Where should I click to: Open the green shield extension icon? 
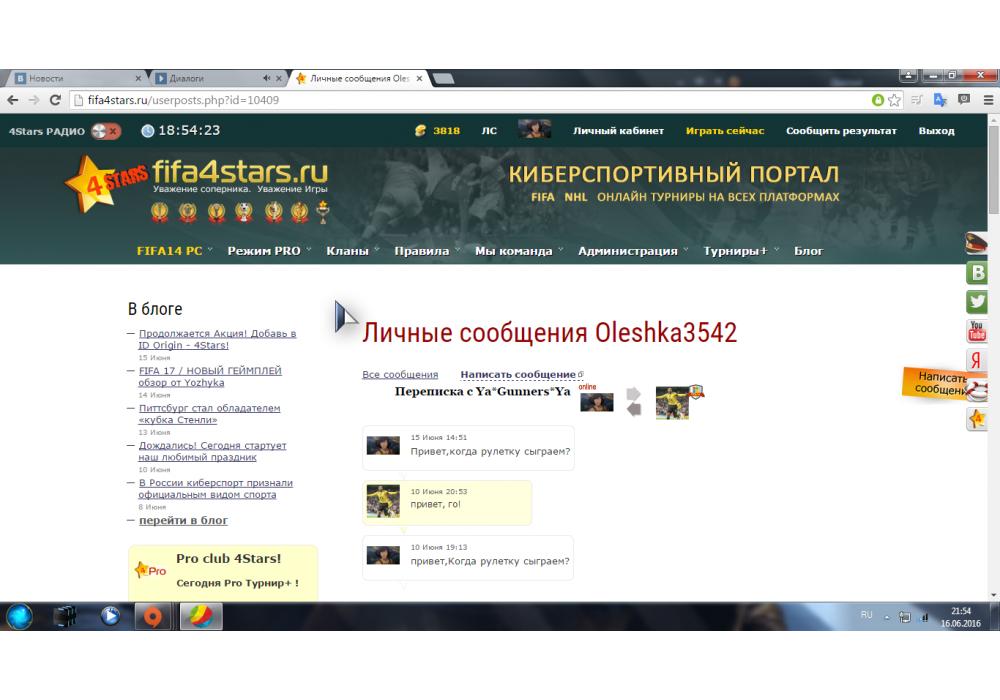[x=878, y=100]
